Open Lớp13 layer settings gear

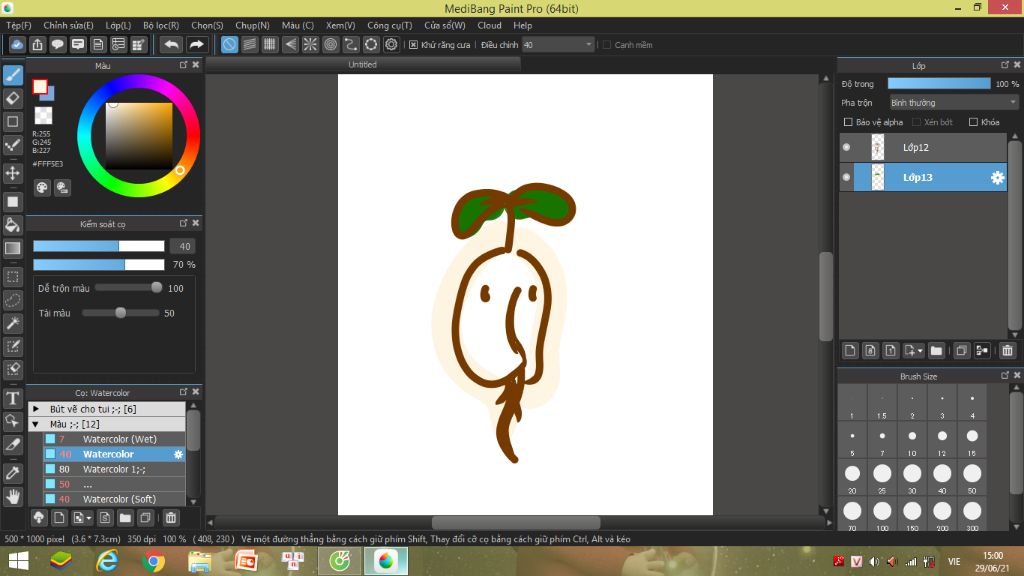(x=997, y=178)
